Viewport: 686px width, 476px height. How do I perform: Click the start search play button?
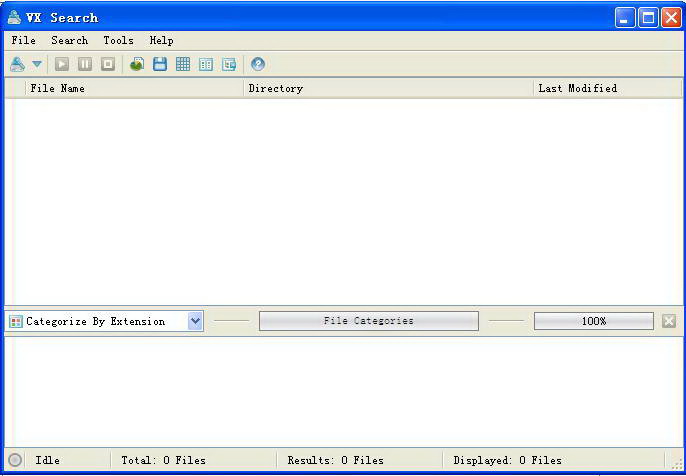(x=62, y=64)
